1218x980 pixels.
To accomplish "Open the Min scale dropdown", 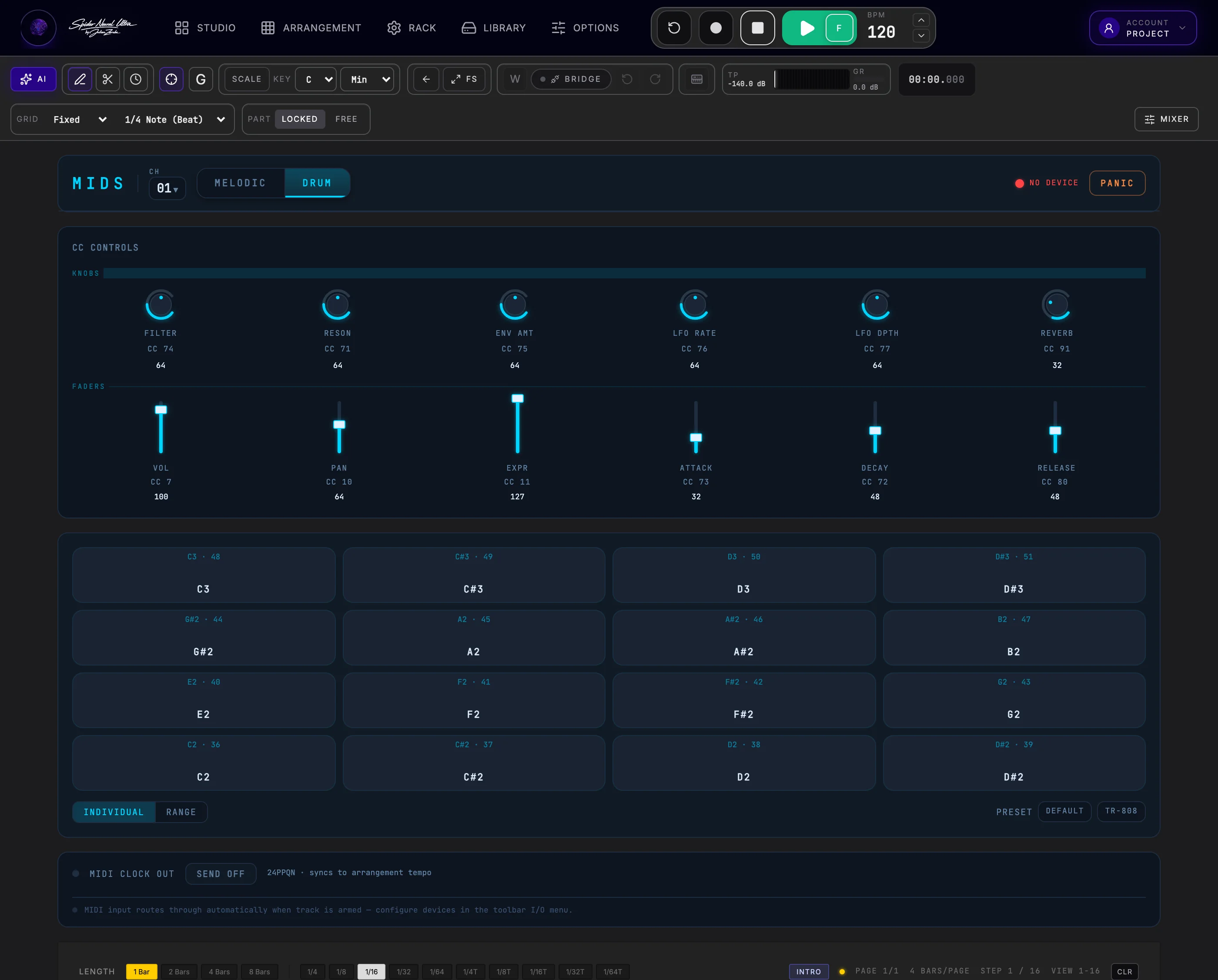I will [368, 79].
